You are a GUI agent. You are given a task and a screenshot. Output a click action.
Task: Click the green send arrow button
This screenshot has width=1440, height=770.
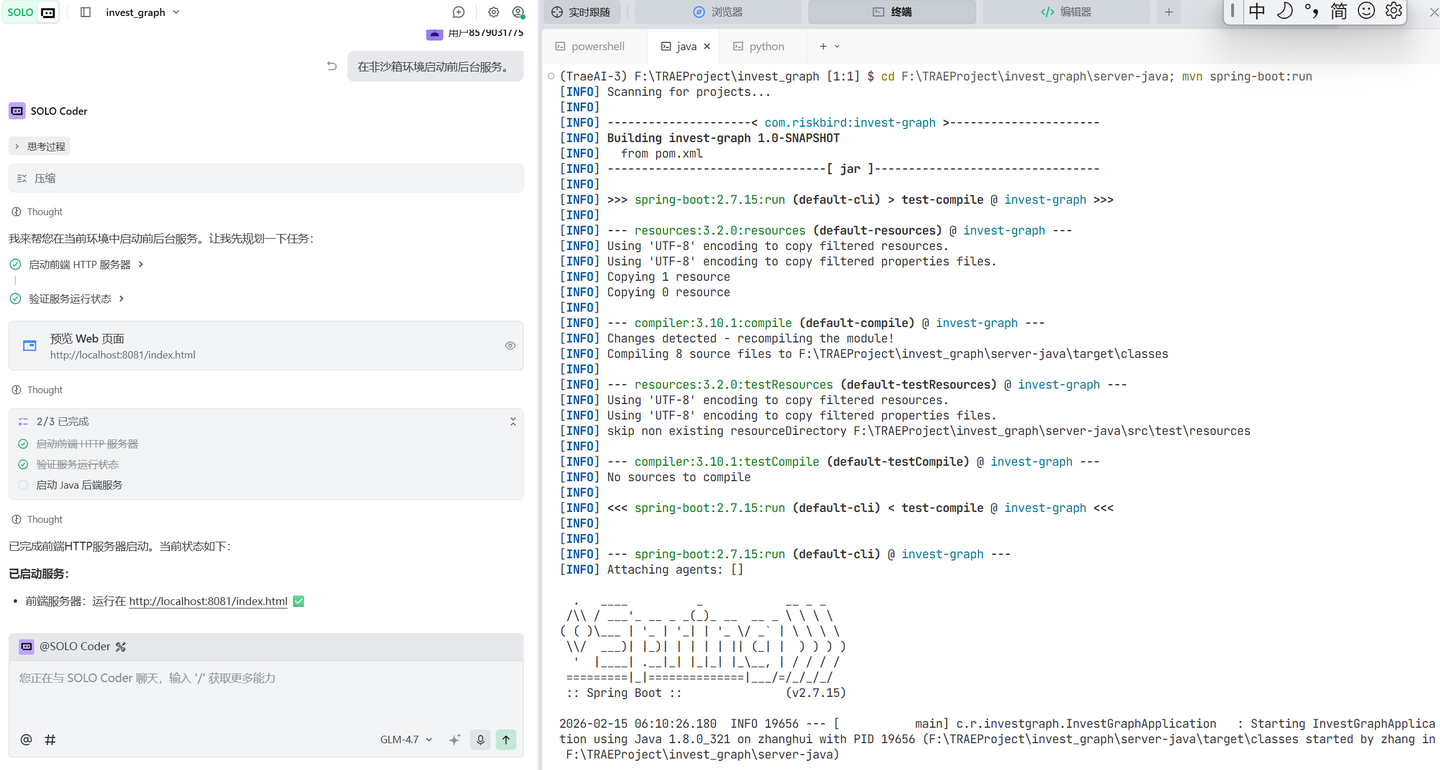point(506,740)
